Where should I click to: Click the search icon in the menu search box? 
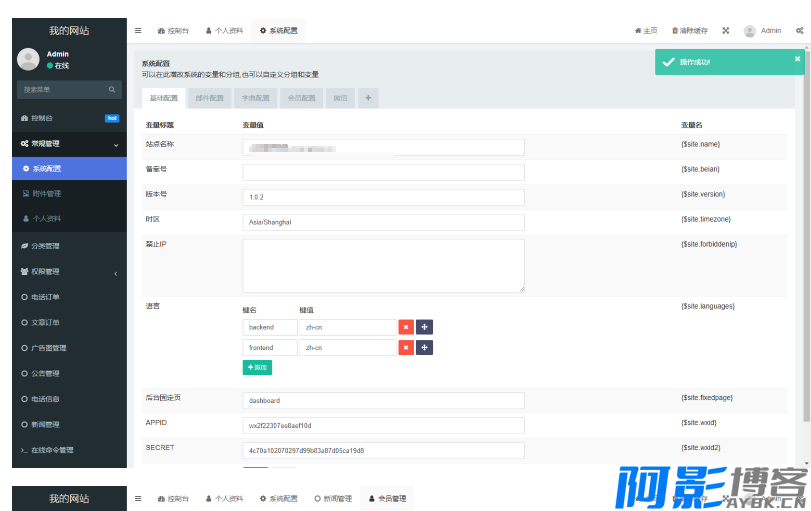[114, 90]
